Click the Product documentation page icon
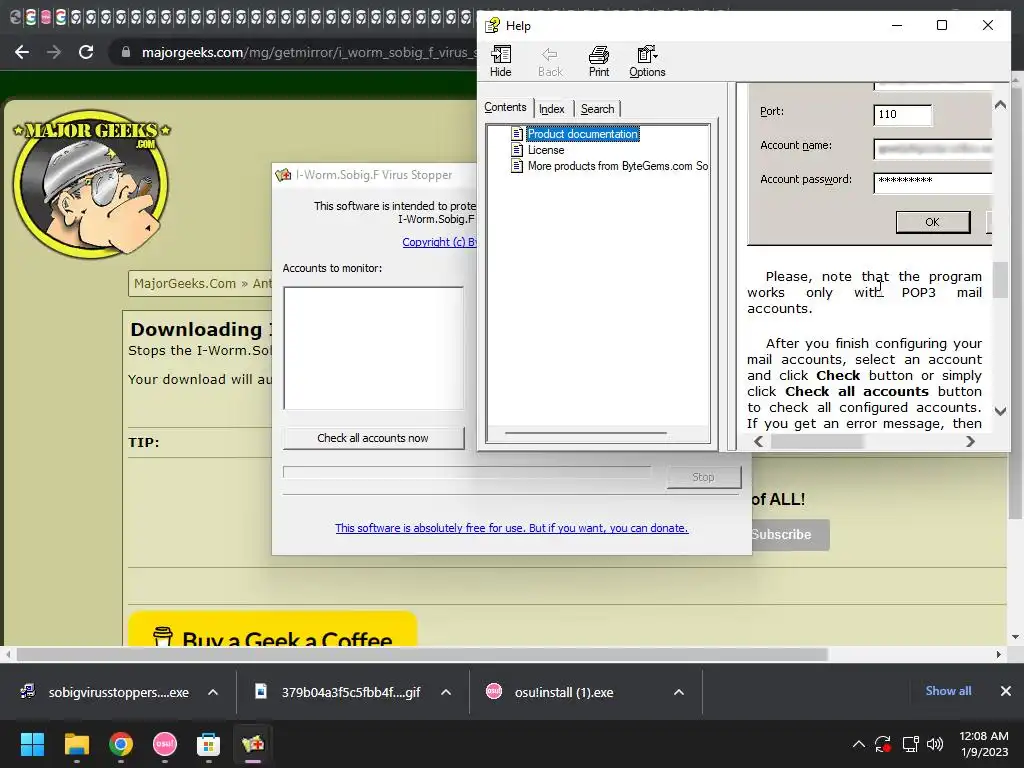 517,134
